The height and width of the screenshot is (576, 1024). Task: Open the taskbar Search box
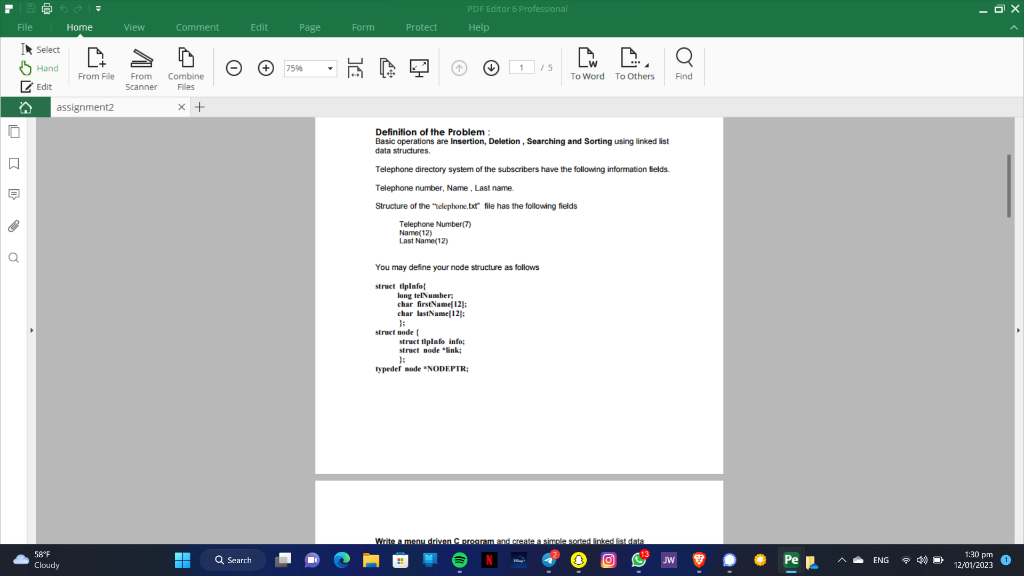tap(234, 560)
